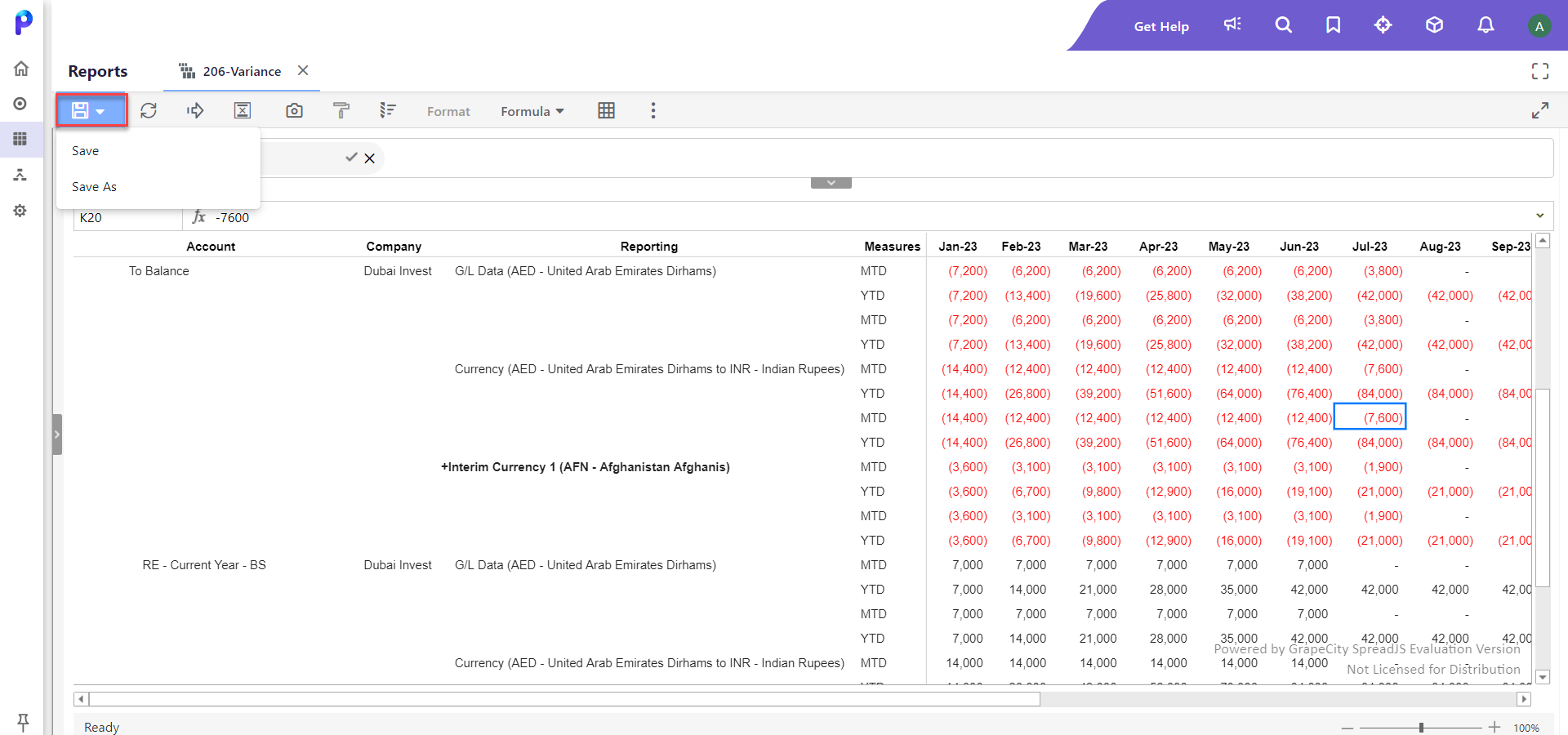Click the Get Help link
This screenshot has width=1568, height=735.
click(1161, 26)
